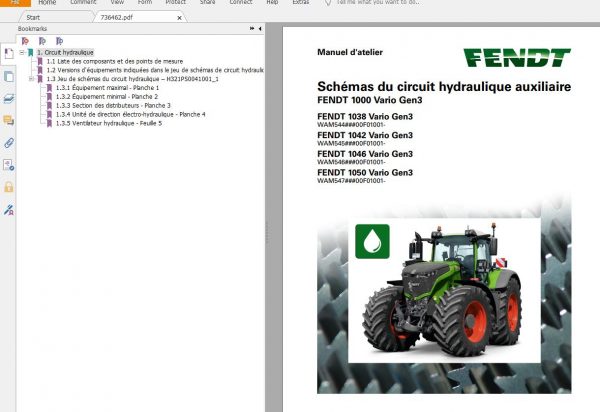Open the Comment ribbon tab
Screen dimensions: 600x412
(x=83, y=2)
